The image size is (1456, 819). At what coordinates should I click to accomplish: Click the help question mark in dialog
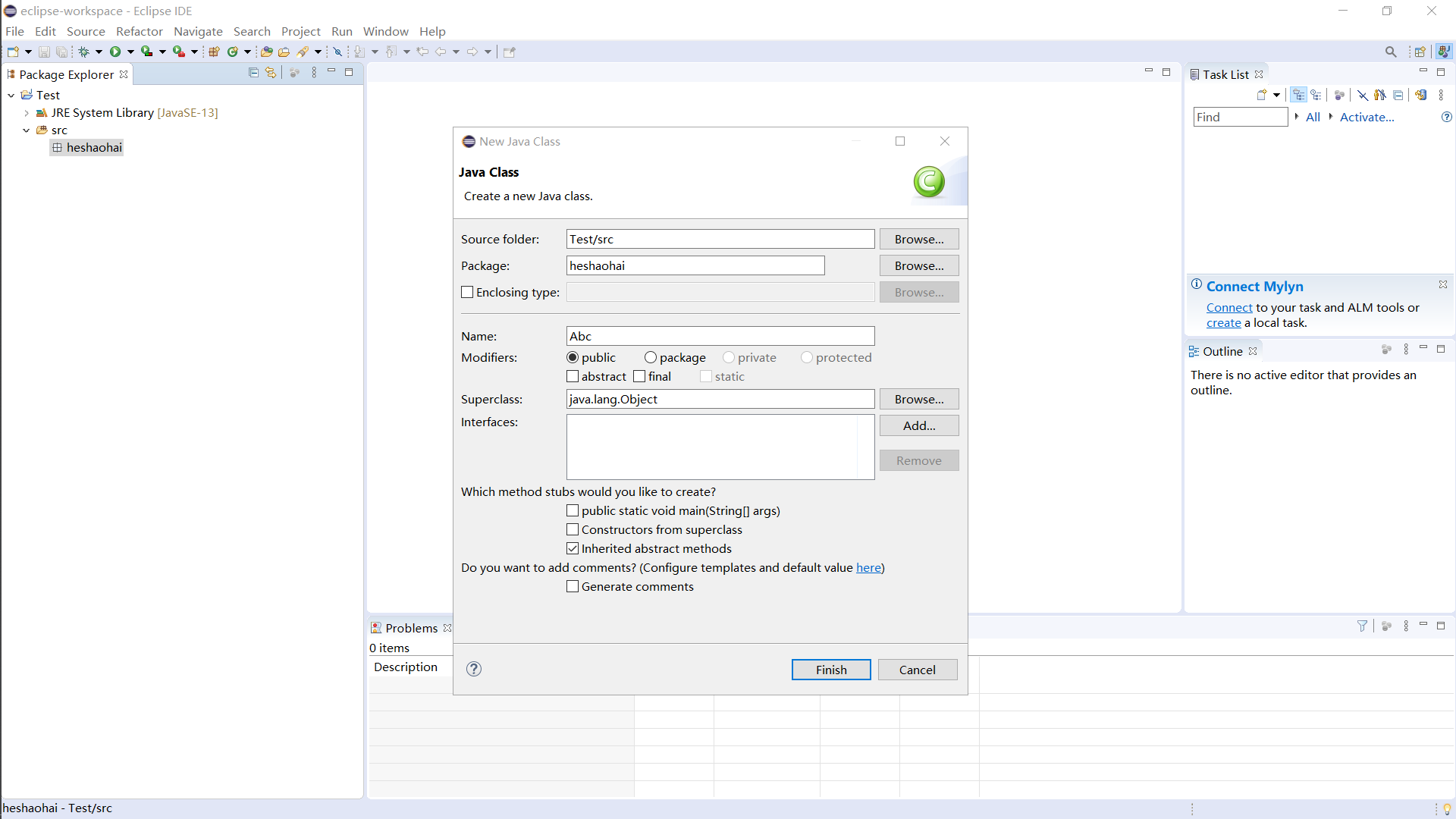point(474,669)
